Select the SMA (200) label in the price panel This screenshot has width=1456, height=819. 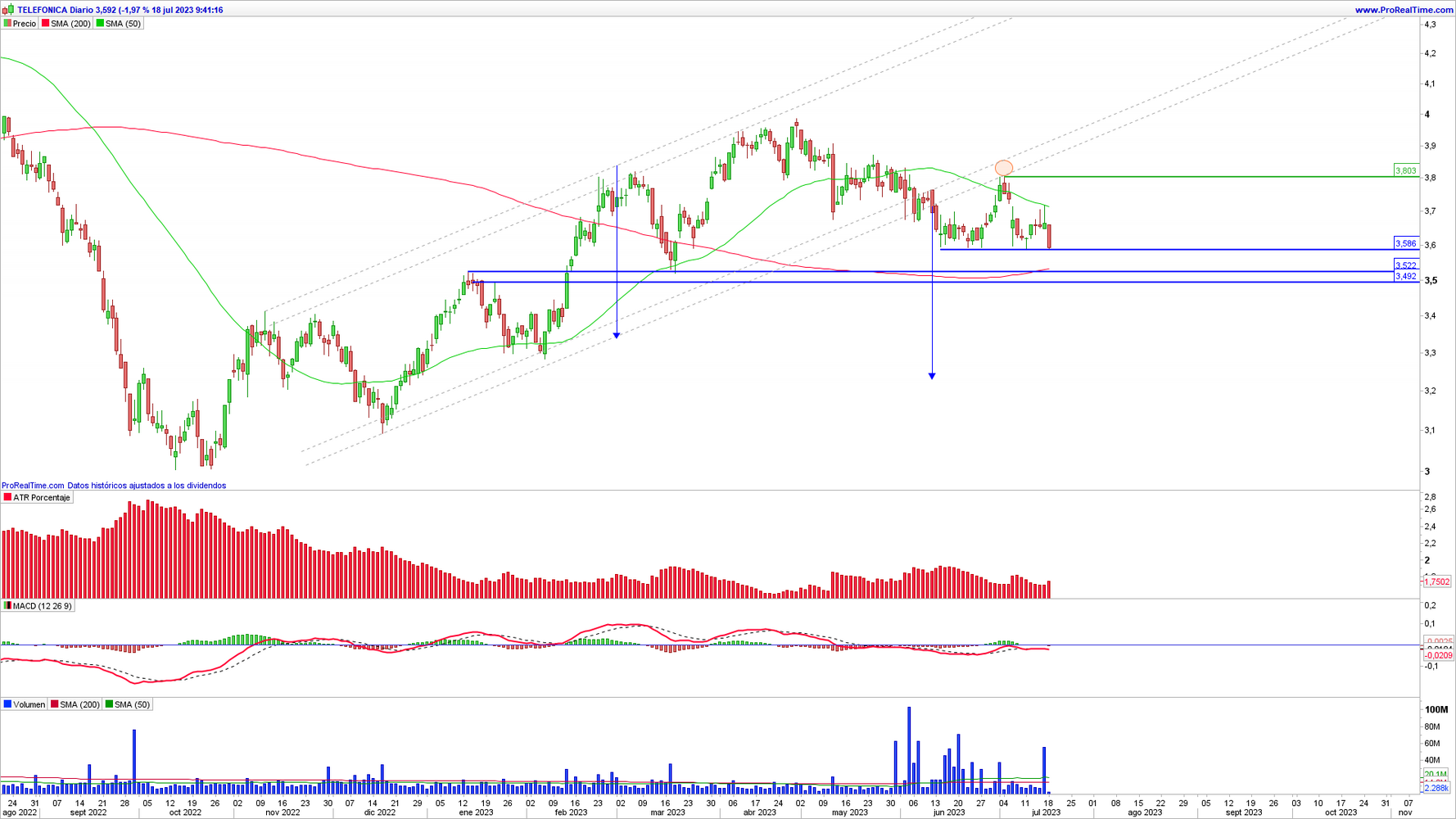pyautogui.click(x=70, y=24)
